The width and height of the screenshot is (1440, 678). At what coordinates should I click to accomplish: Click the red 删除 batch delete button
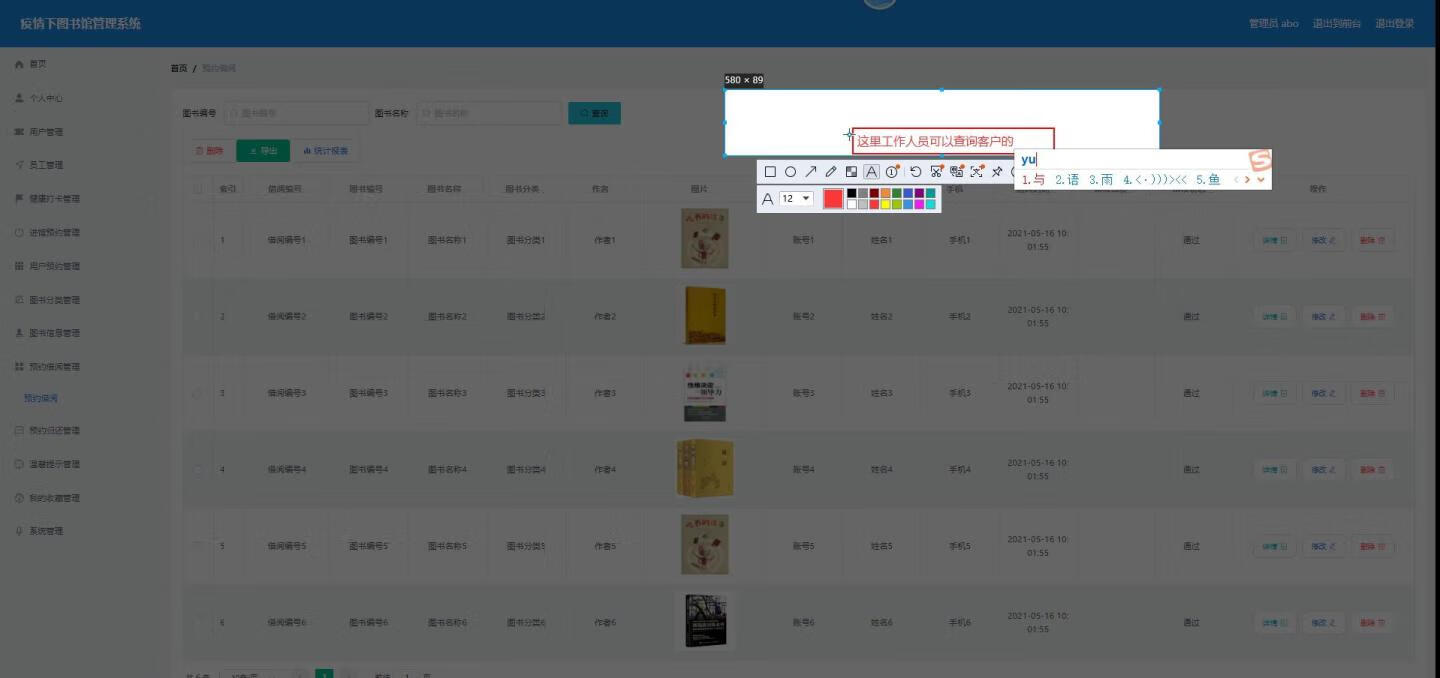pyautogui.click(x=209, y=151)
